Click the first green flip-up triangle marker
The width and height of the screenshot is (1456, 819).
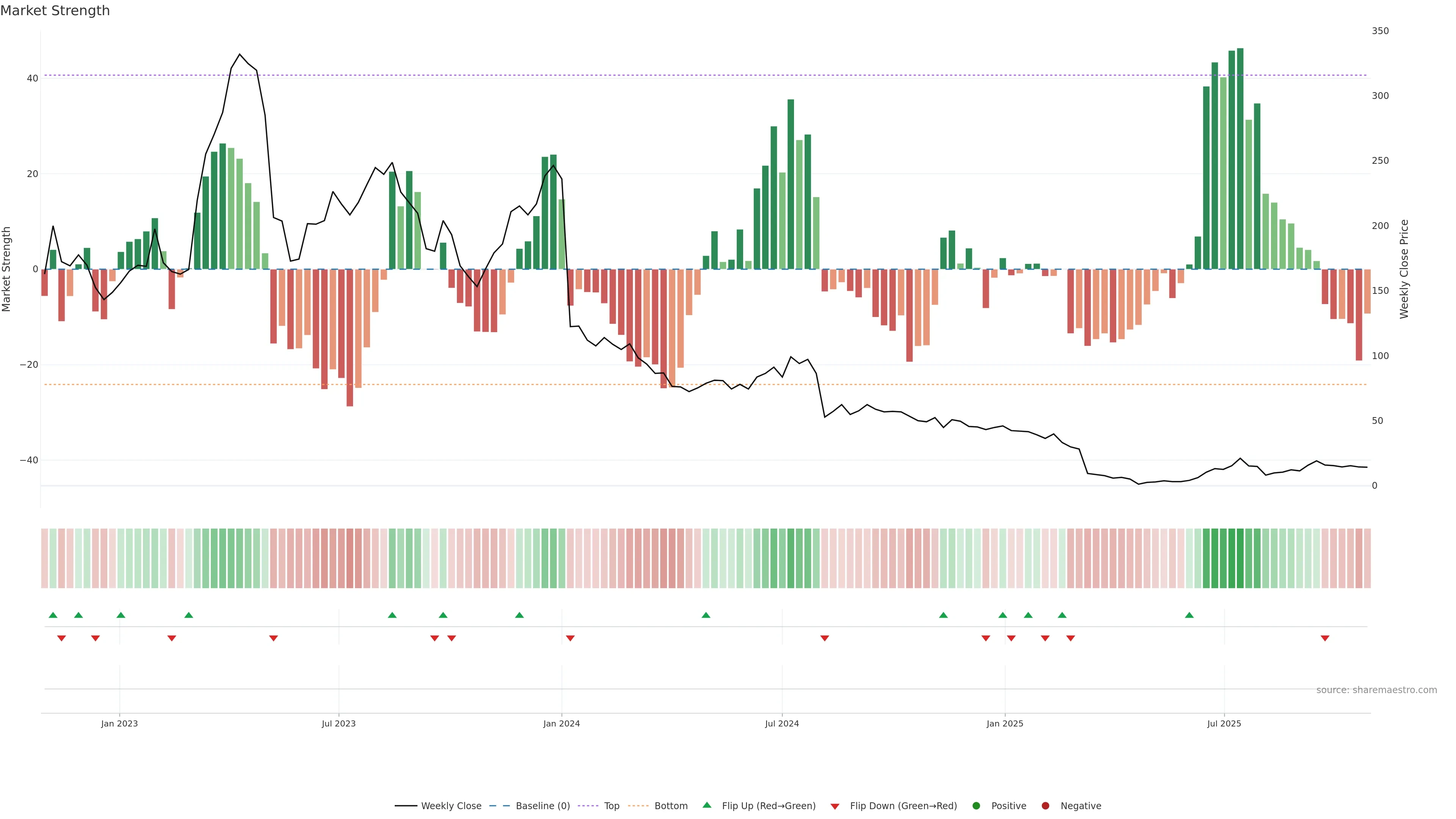point(53,615)
